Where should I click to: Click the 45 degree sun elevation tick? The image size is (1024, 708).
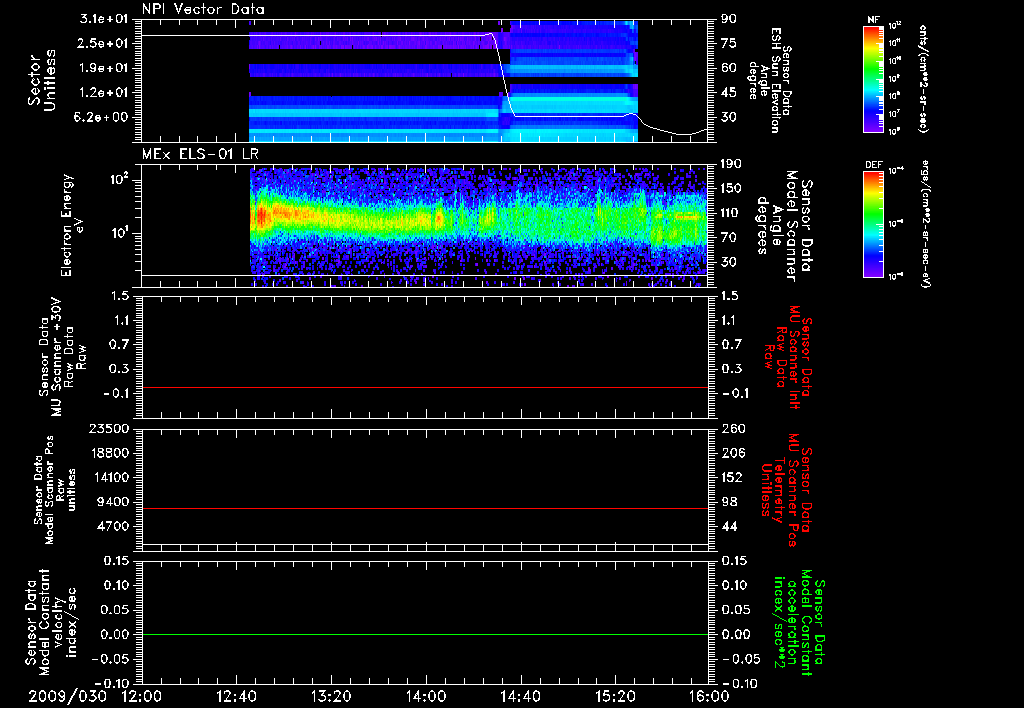(x=728, y=93)
